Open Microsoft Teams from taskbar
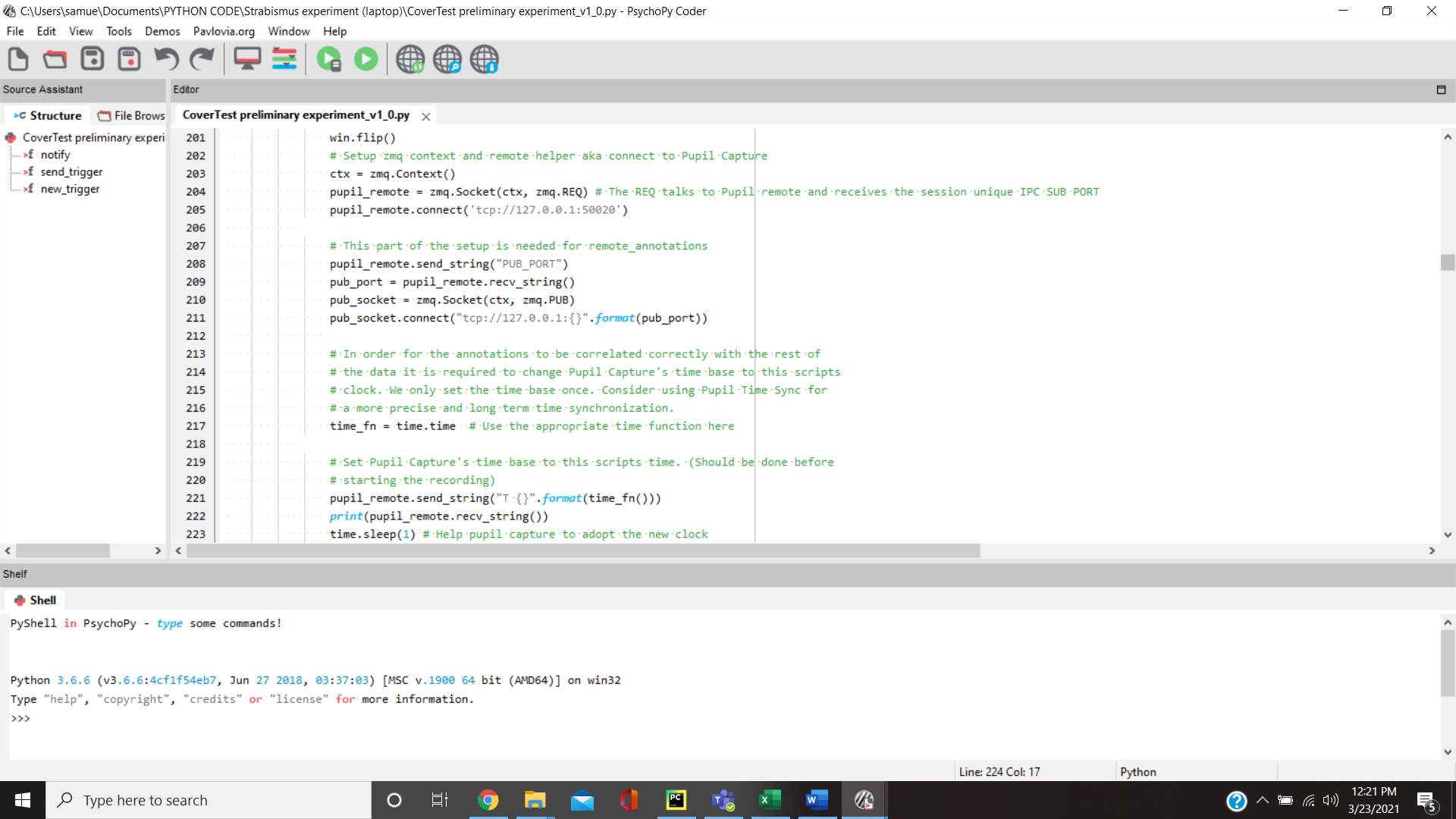This screenshot has width=1456, height=819. (723, 800)
